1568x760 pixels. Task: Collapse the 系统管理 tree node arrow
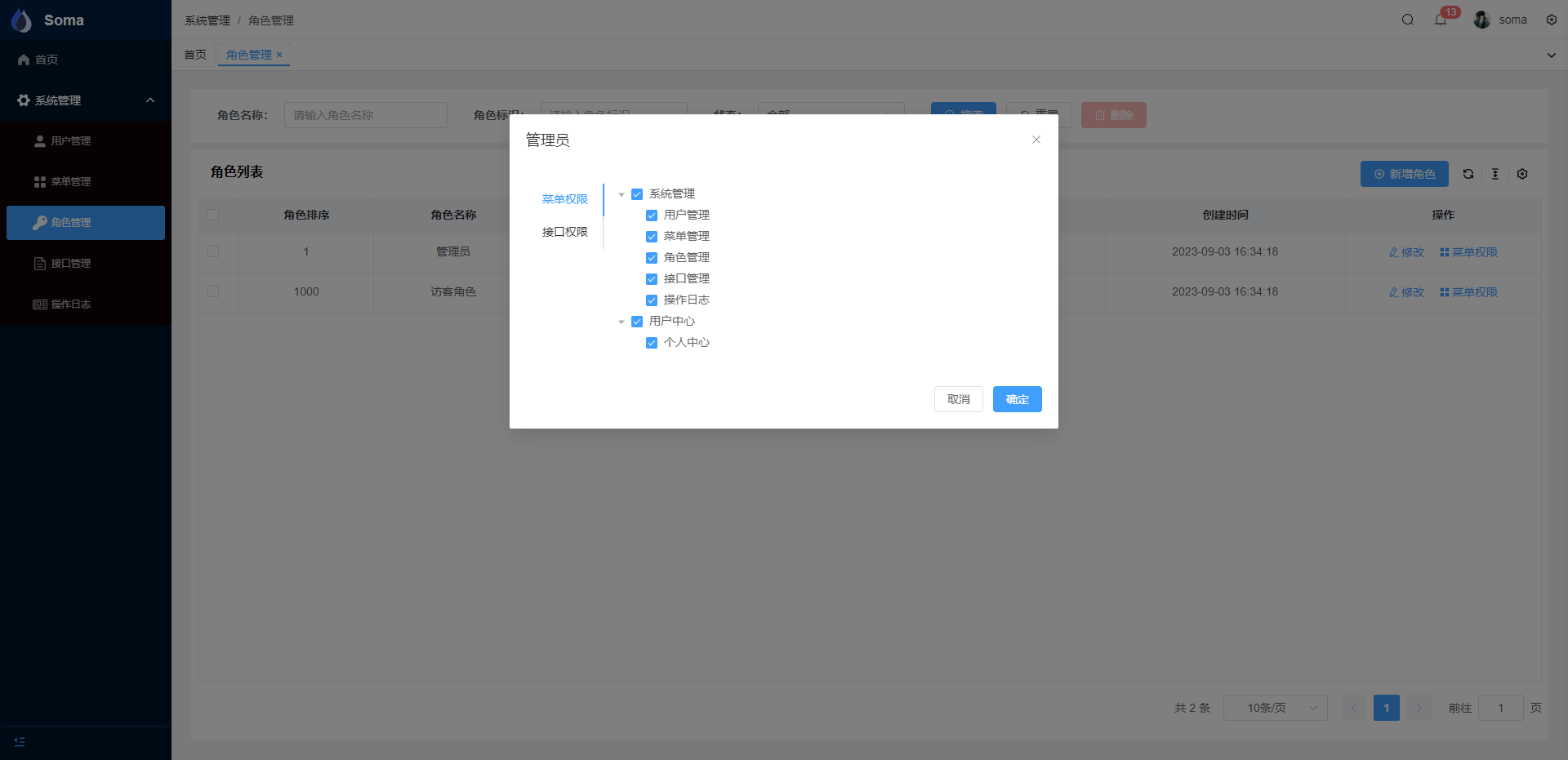click(x=621, y=194)
